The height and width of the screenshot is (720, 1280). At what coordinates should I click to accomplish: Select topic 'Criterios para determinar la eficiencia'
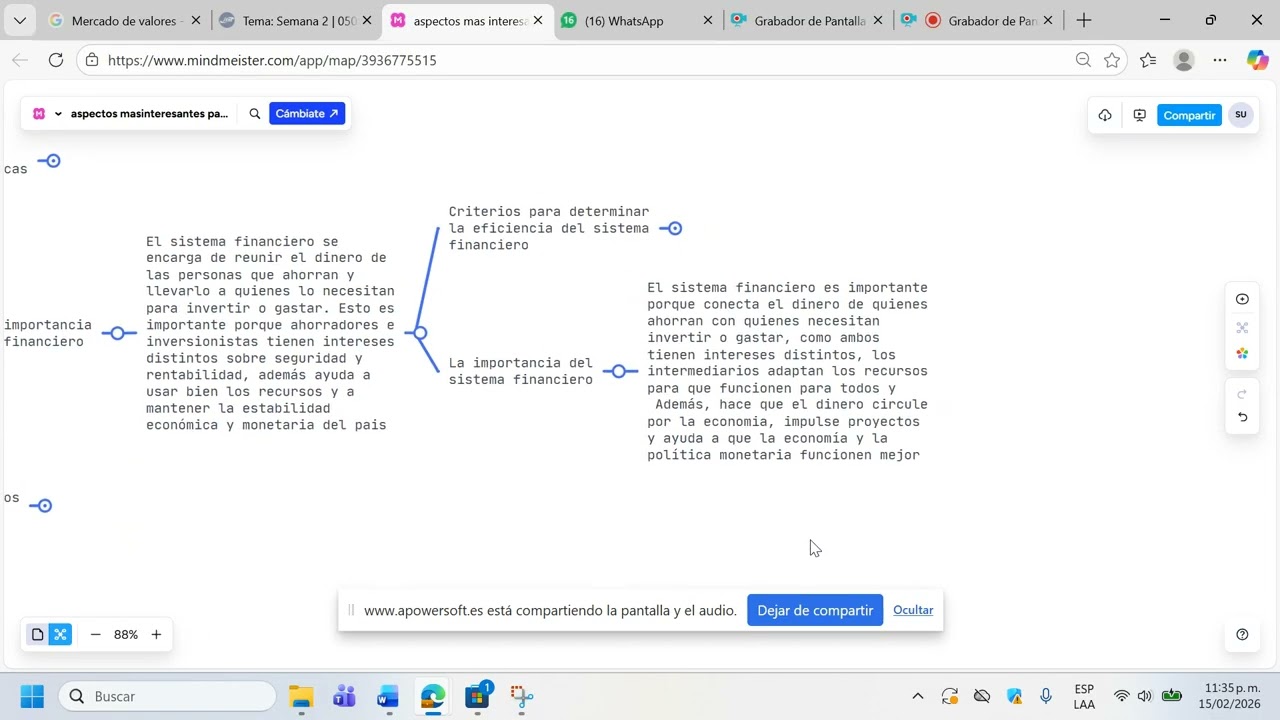tap(549, 228)
